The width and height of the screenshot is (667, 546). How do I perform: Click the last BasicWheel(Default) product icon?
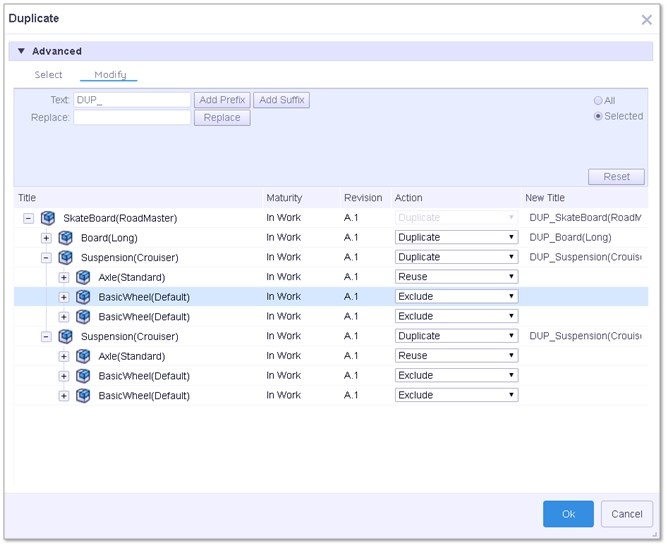(83, 395)
